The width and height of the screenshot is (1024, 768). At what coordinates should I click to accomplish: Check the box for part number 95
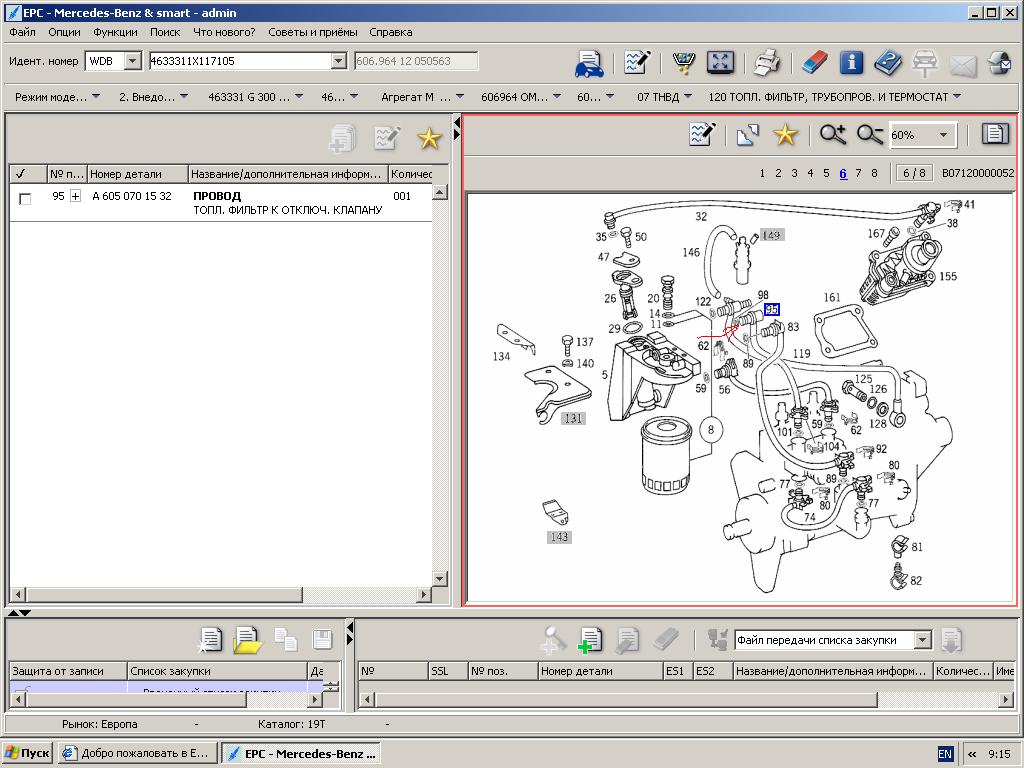tap(25, 198)
